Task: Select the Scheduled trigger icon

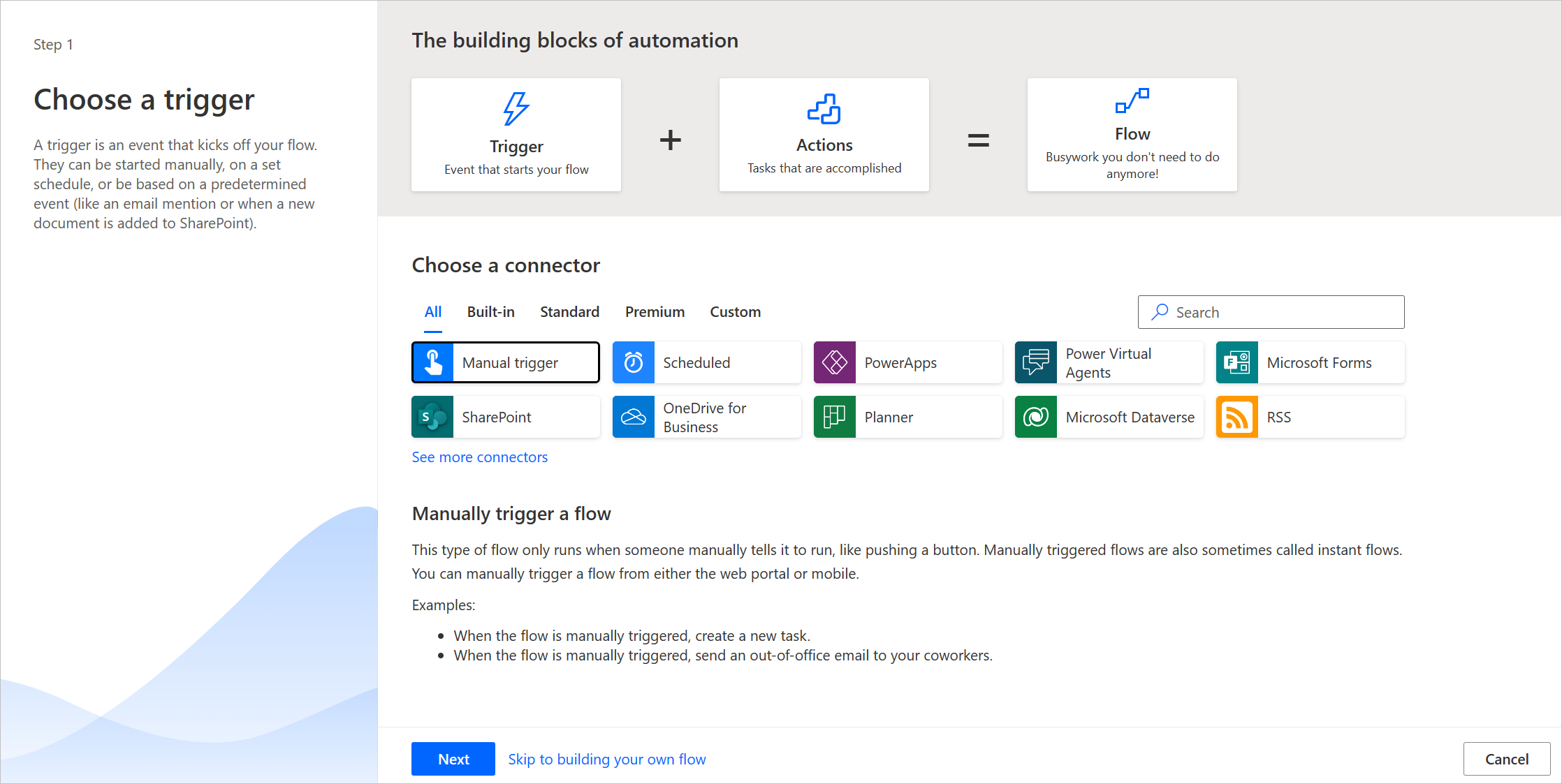Action: click(634, 362)
